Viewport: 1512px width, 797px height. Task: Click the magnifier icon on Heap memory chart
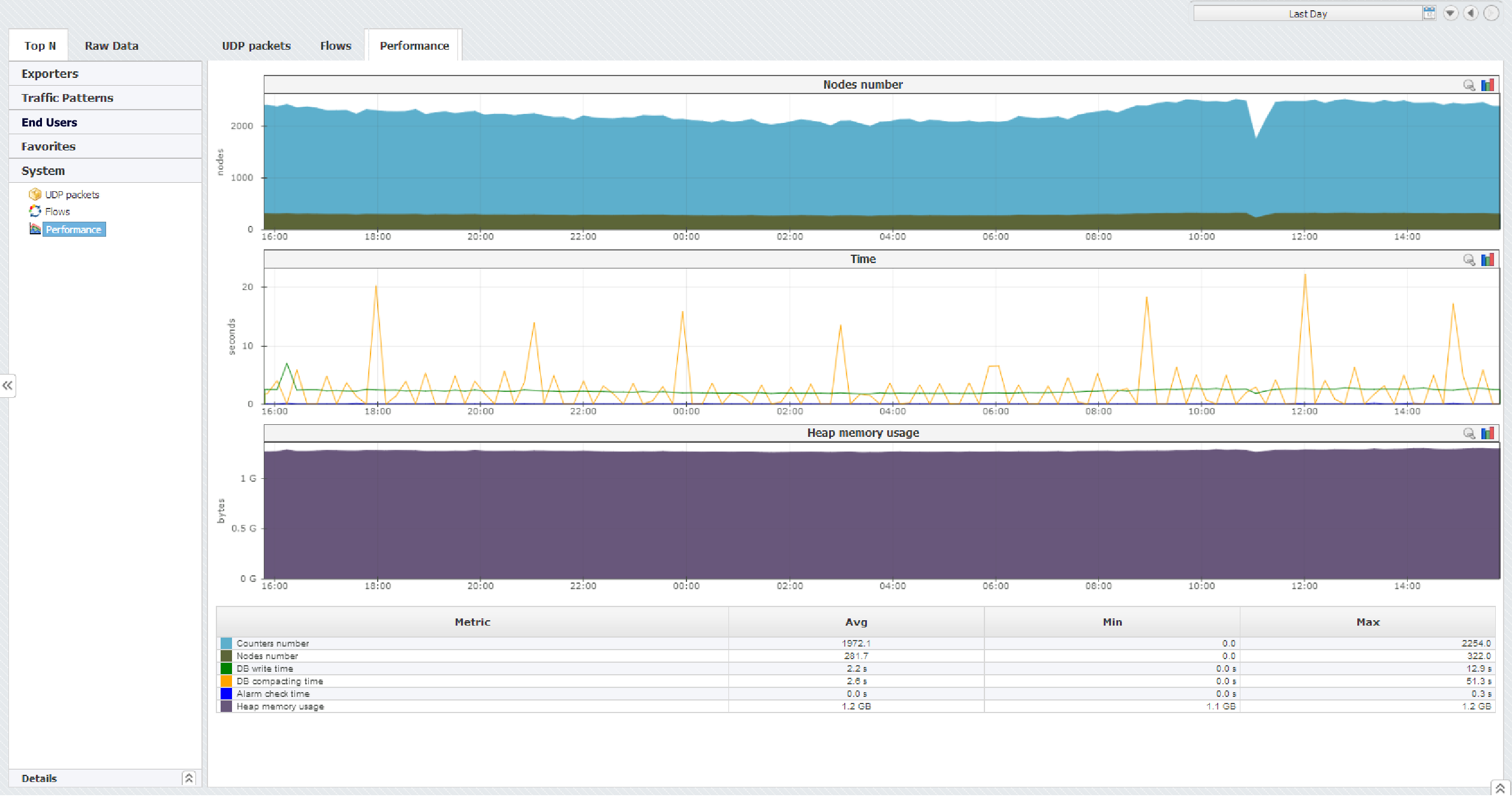[x=1468, y=433]
